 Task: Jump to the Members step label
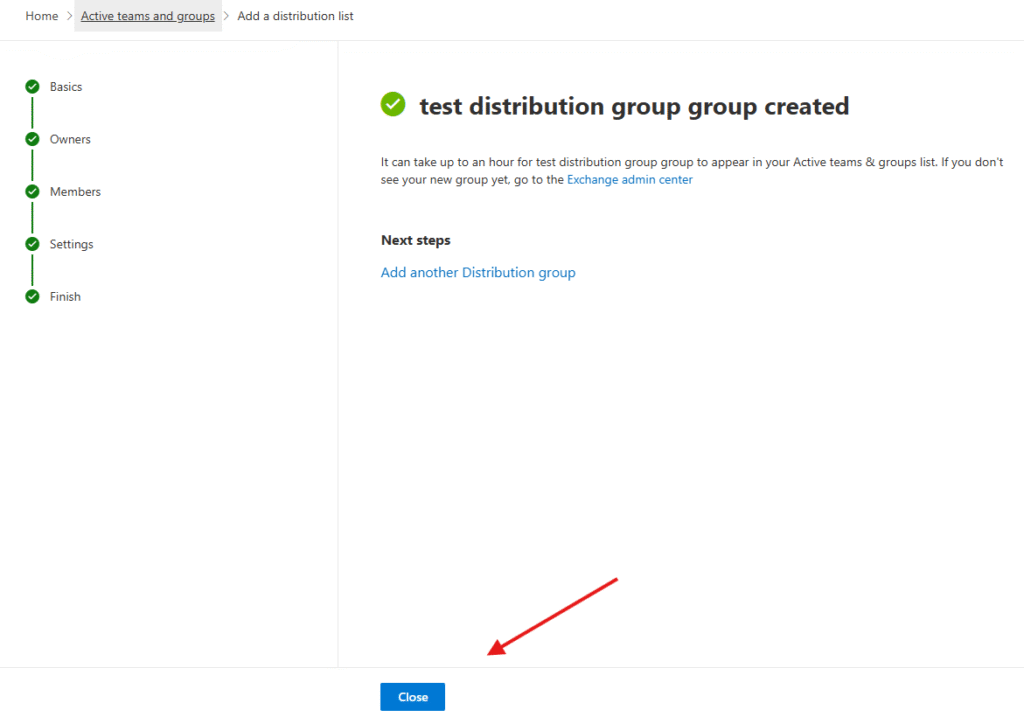click(75, 192)
